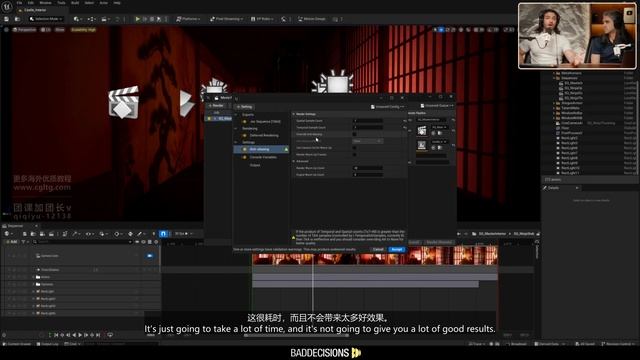Click Sequencer jump to start control
The image size is (640, 360).
tap(56, 335)
